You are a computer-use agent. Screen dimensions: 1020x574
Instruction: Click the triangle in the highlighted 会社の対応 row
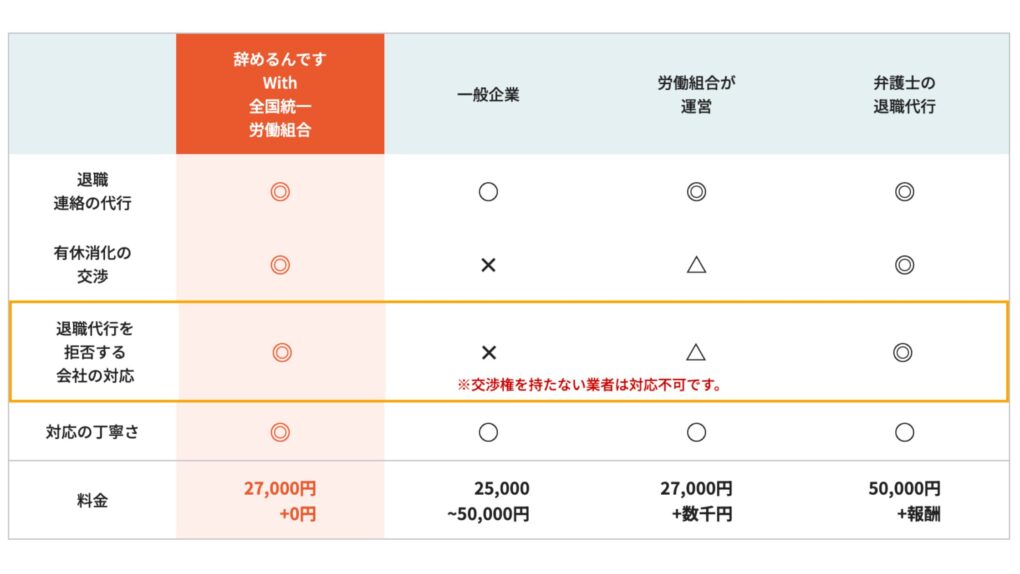point(696,352)
